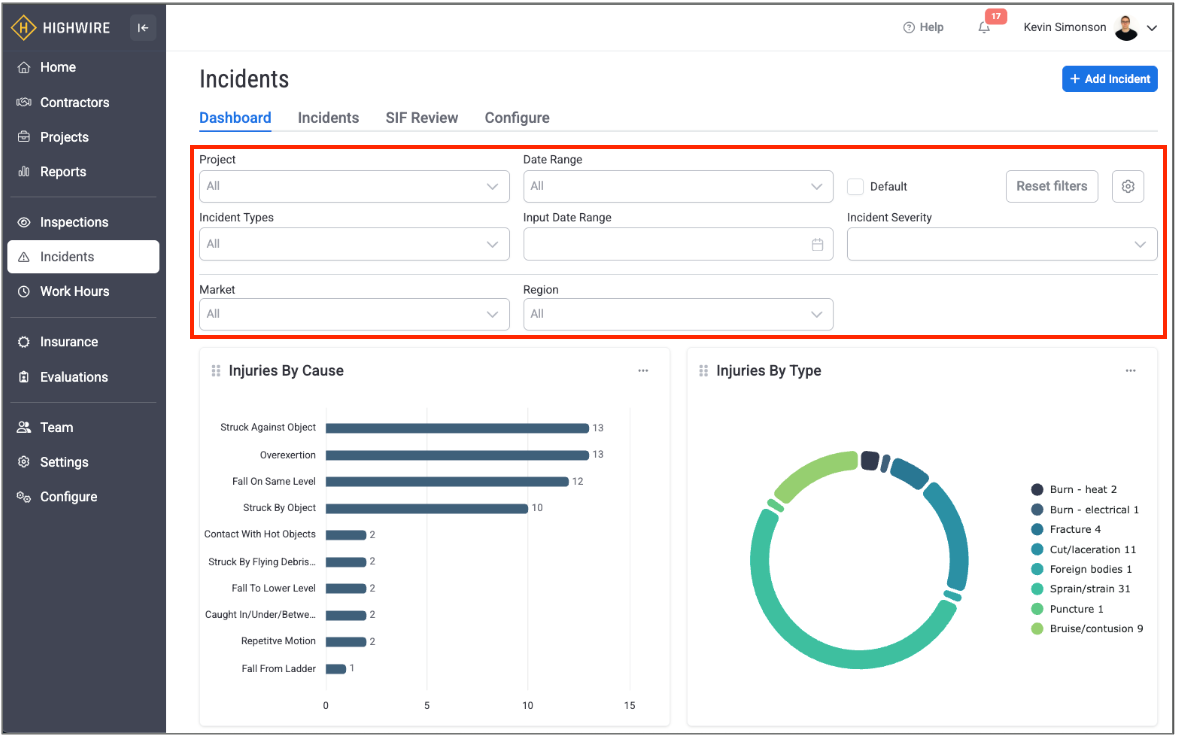Open Injuries By Cause options menu
Screen dimensions: 1177x737
(643, 371)
